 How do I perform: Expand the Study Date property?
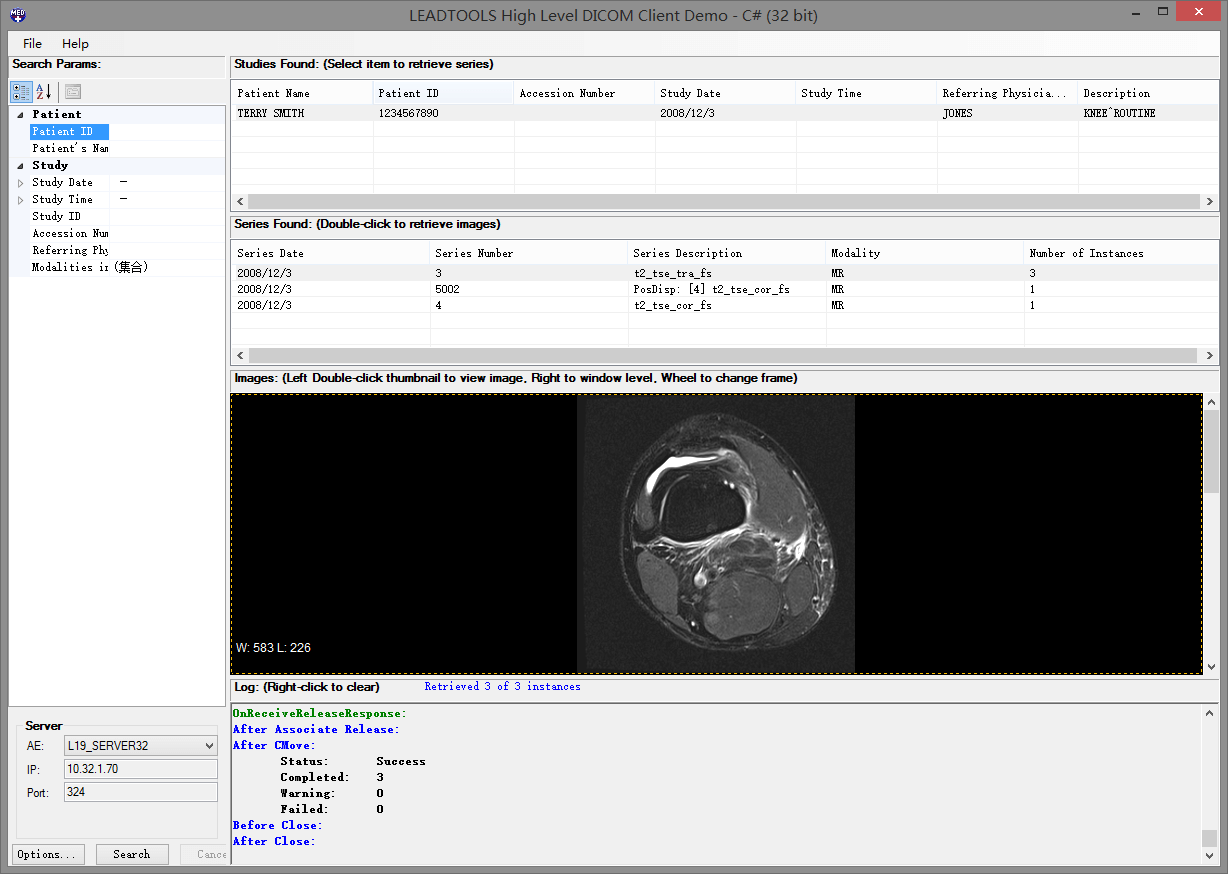coord(20,183)
